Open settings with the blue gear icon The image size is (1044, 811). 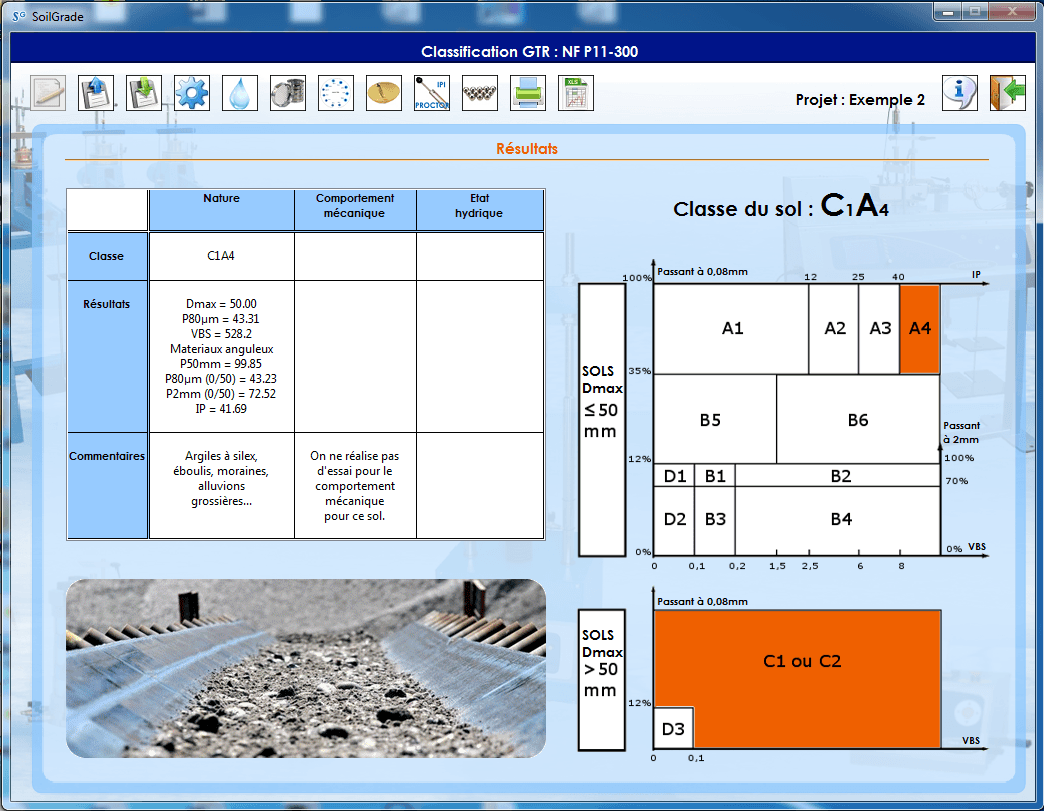point(192,93)
